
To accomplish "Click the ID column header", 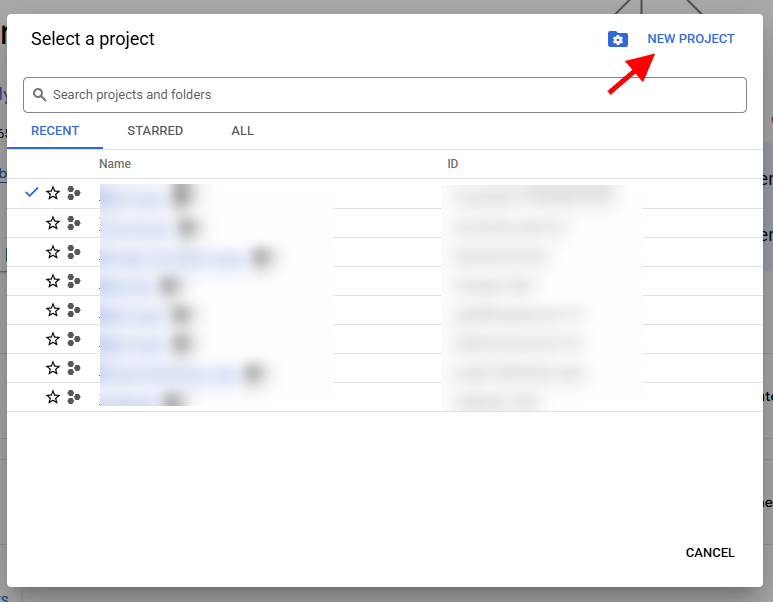I will pos(453,164).
